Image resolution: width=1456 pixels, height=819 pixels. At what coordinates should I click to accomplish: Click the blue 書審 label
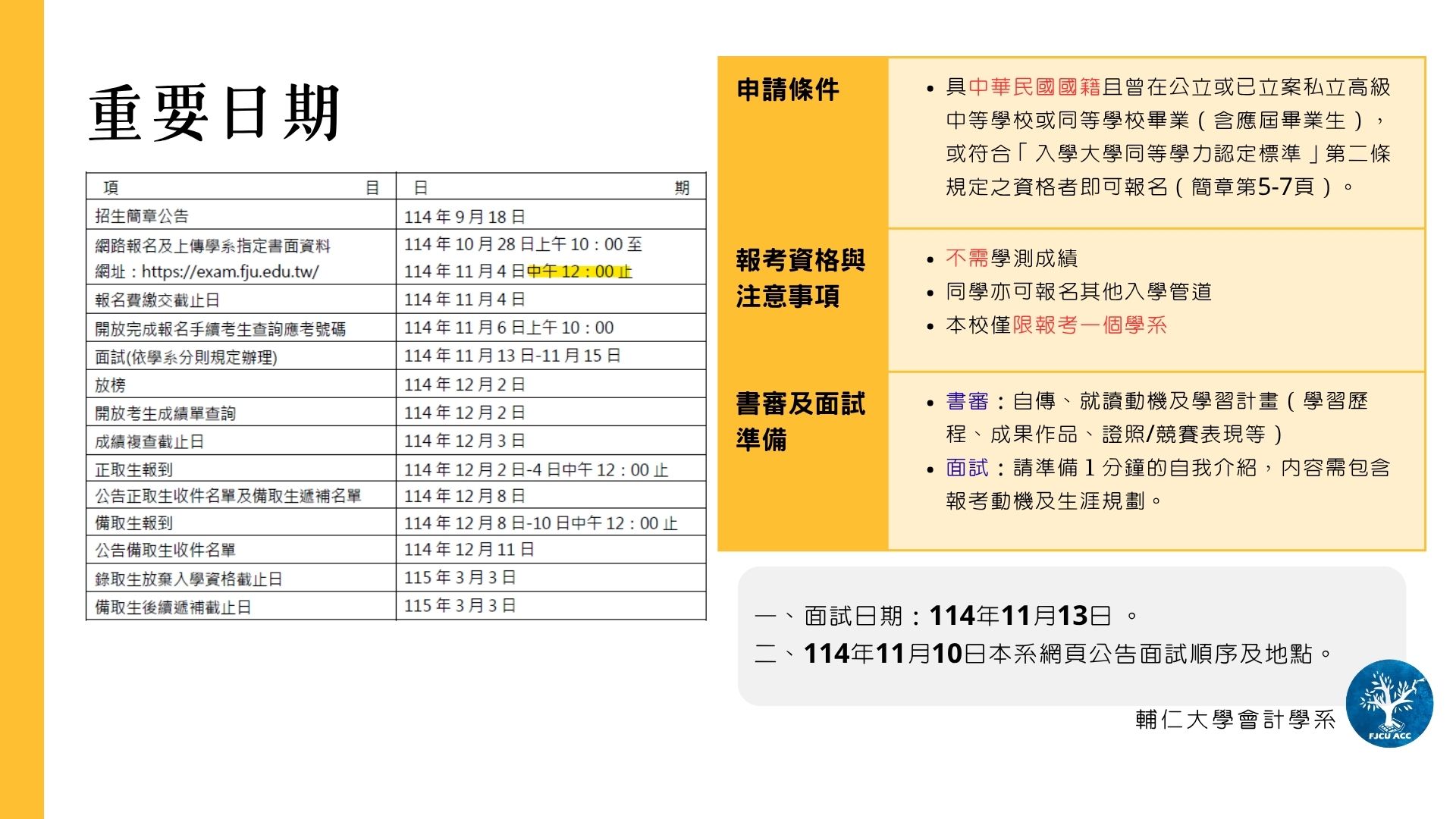[967, 401]
